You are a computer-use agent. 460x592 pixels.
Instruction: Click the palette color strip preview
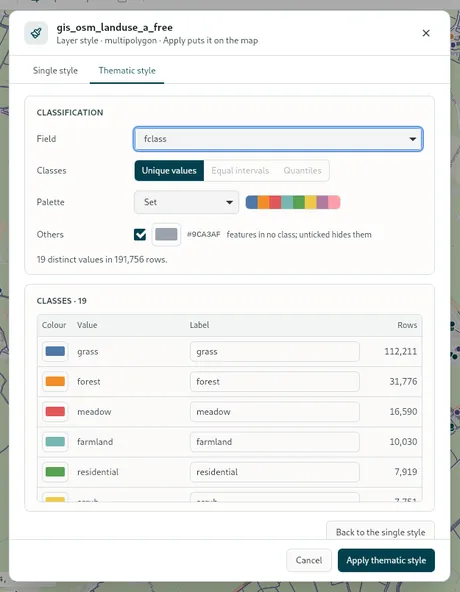point(293,202)
